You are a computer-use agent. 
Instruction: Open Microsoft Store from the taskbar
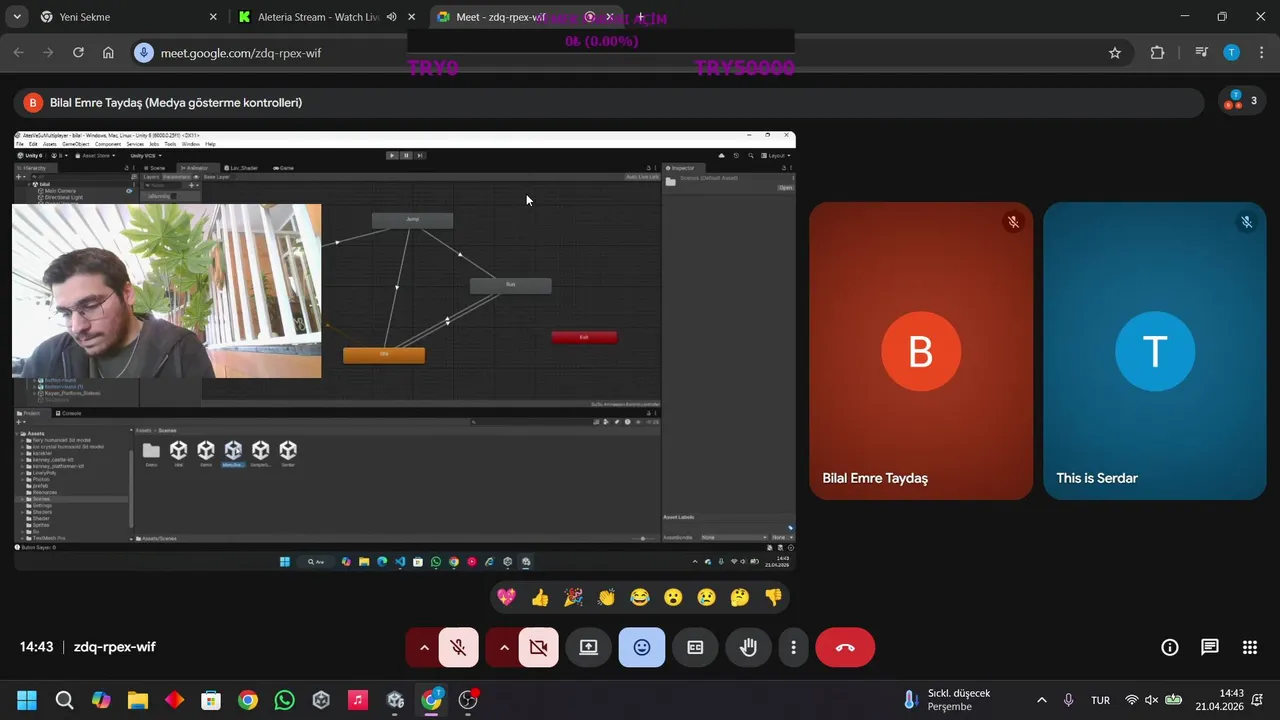pyautogui.click(x=211, y=700)
